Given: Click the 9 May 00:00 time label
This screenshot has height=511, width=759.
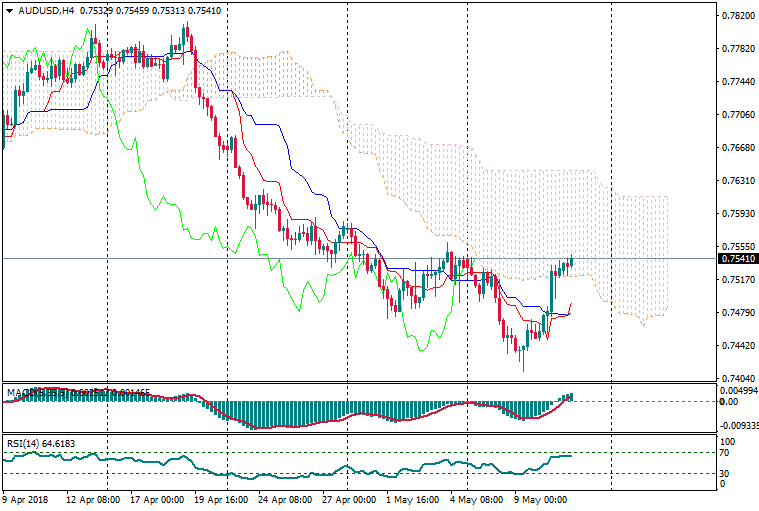Looking at the screenshot, I should click(540, 498).
